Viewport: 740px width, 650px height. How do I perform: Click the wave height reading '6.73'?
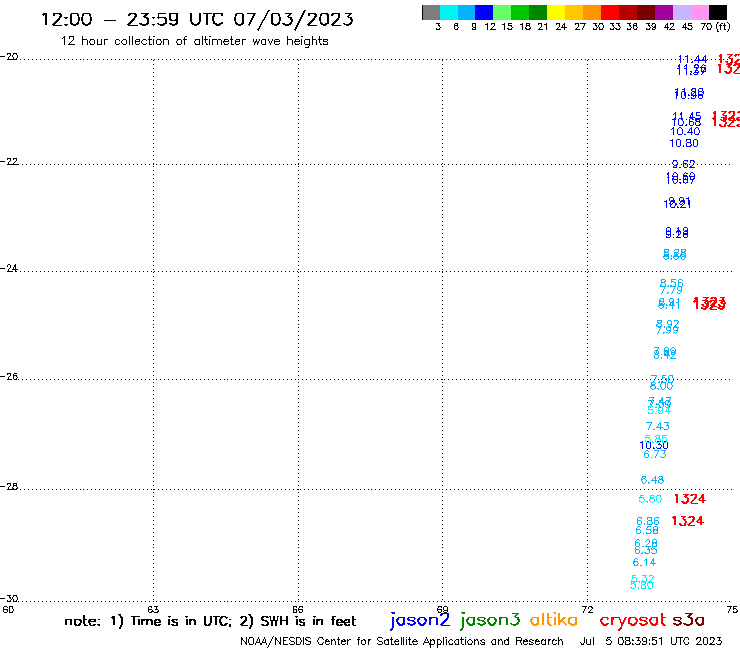pyautogui.click(x=655, y=454)
